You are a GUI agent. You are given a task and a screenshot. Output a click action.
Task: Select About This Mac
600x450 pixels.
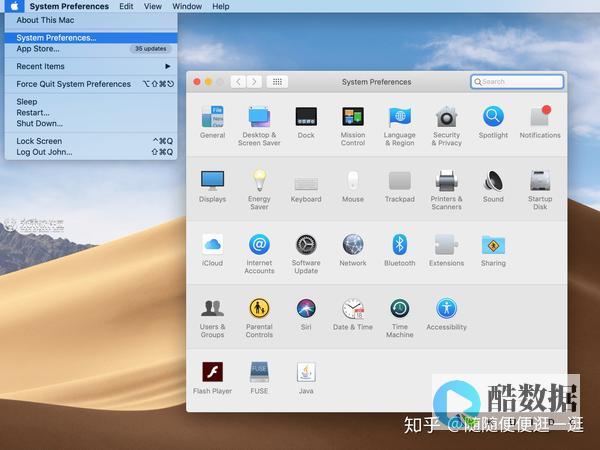[x=91, y=20]
